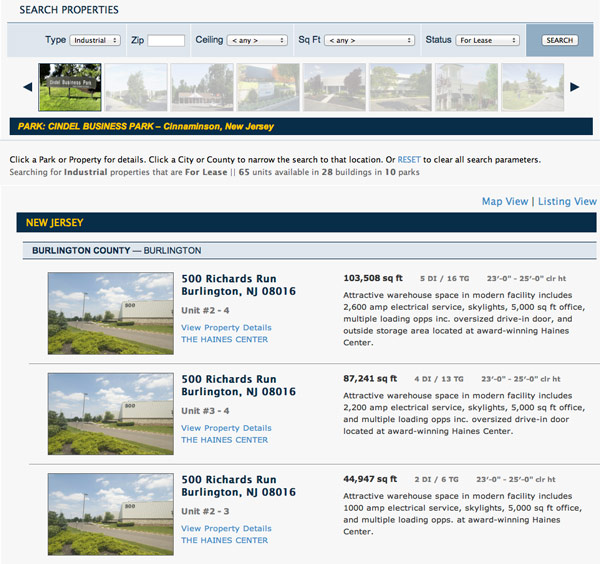The width and height of the screenshot is (600, 564).
Task: Open the Status dropdown showing For Lease
Action: click(488, 40)
